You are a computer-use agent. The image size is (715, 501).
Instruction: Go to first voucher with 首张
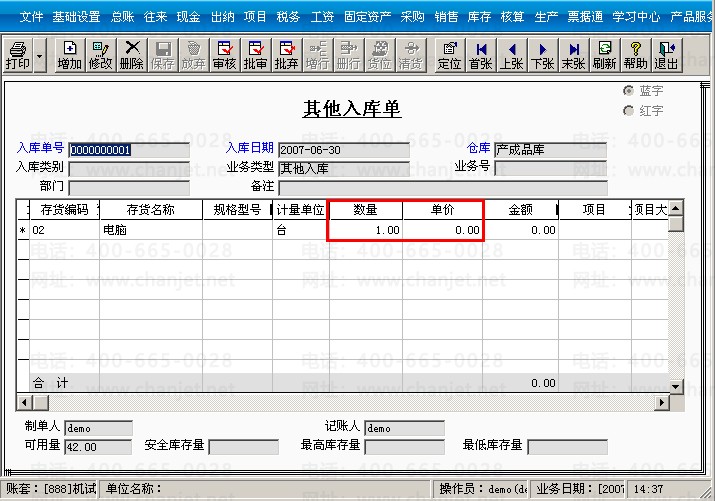pos(481,56)
